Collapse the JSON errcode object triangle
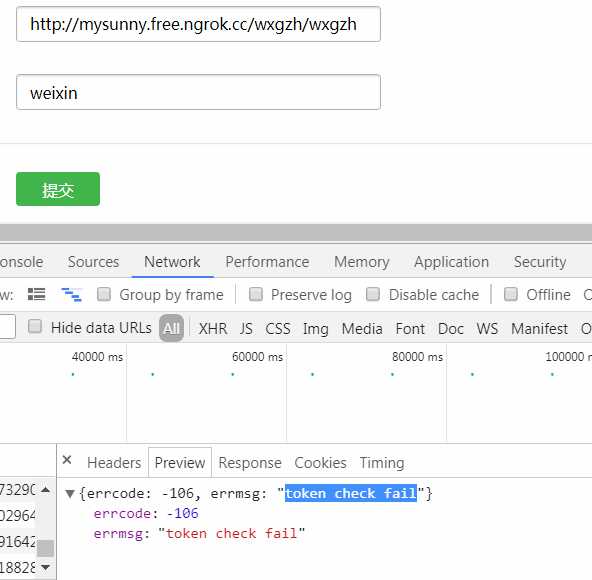592x580 pixels. click(x=69, y=494)
